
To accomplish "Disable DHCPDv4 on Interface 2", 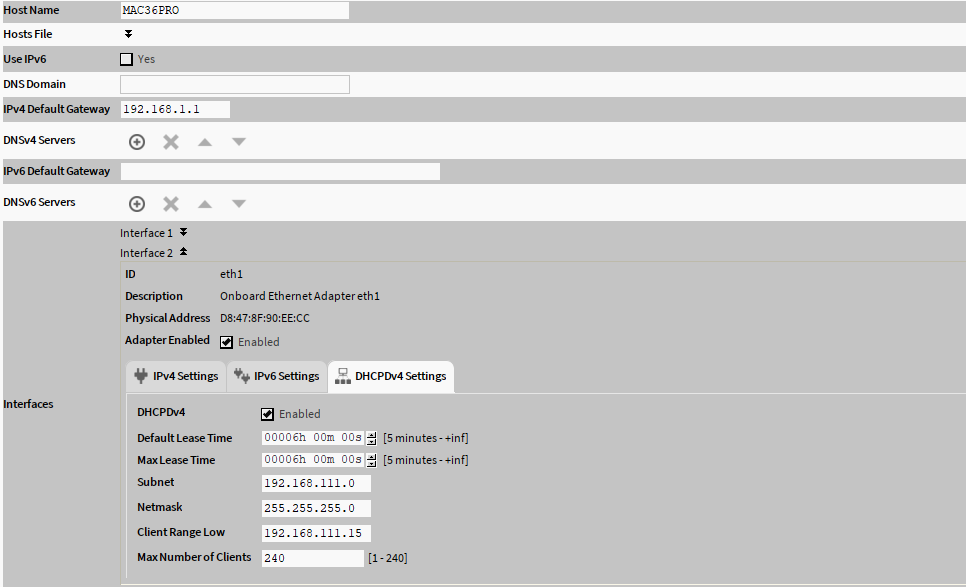I will click(x=267, y=413).
